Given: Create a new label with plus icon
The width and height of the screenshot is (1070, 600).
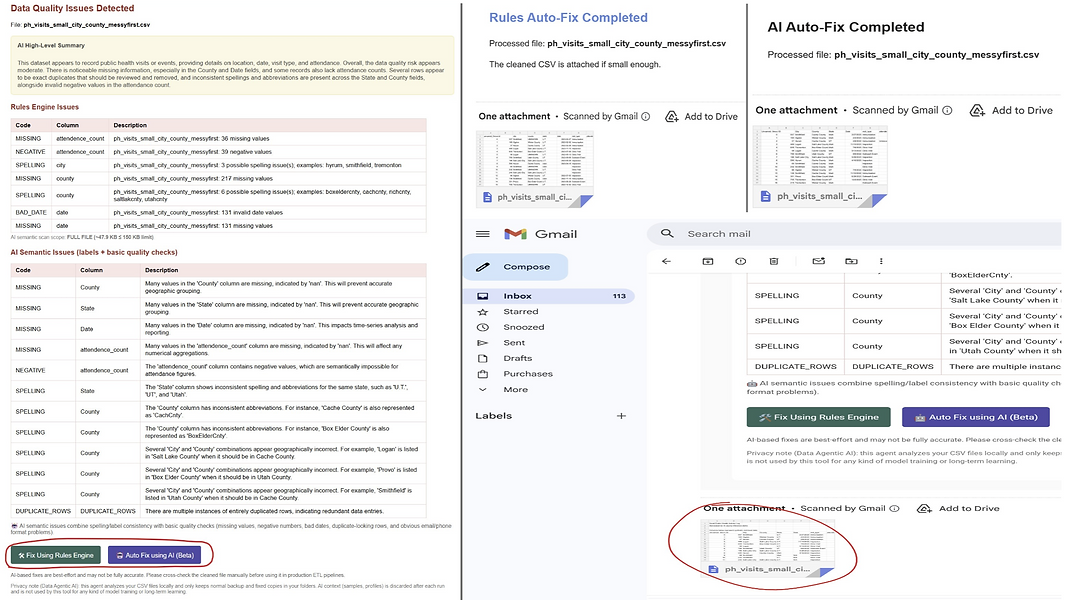Looking at the screenshot, I should click(x=621, y=416).
